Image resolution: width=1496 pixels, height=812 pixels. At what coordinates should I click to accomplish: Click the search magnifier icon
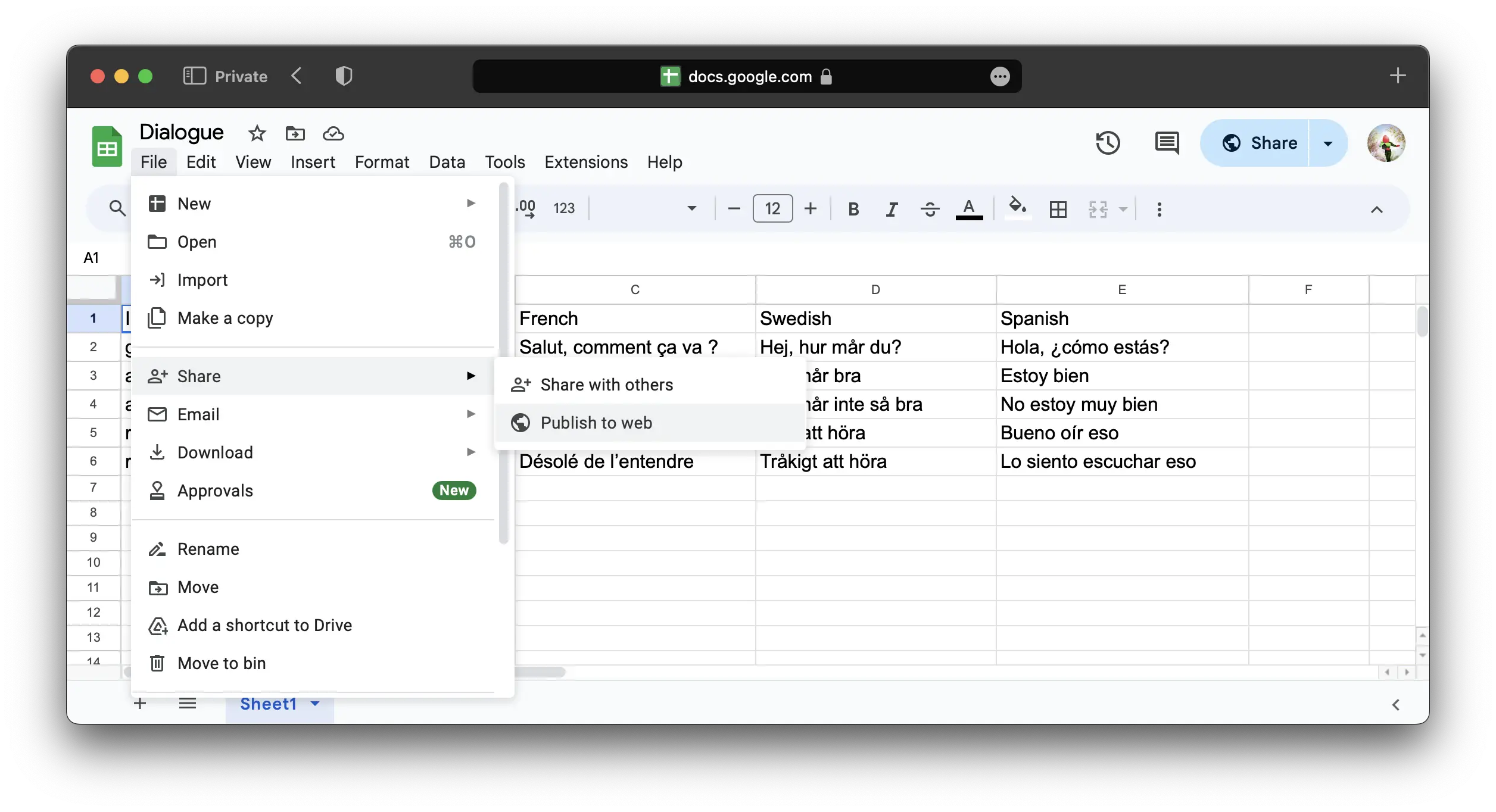click(117, 208)
